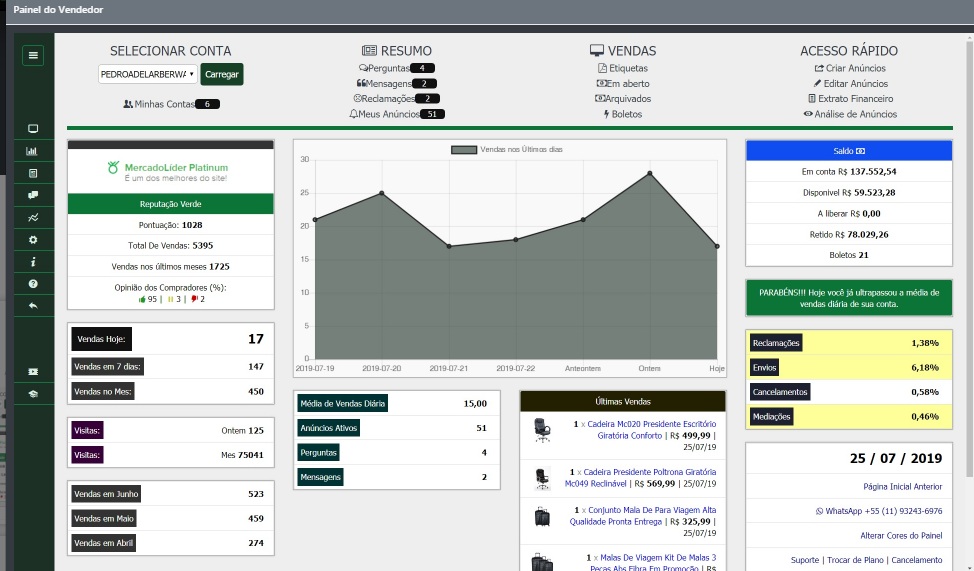This screenshot has width=974, height=571.
Task: Click the MercadoLíder Platinum medal icon
Action: (x=113, y=167)
